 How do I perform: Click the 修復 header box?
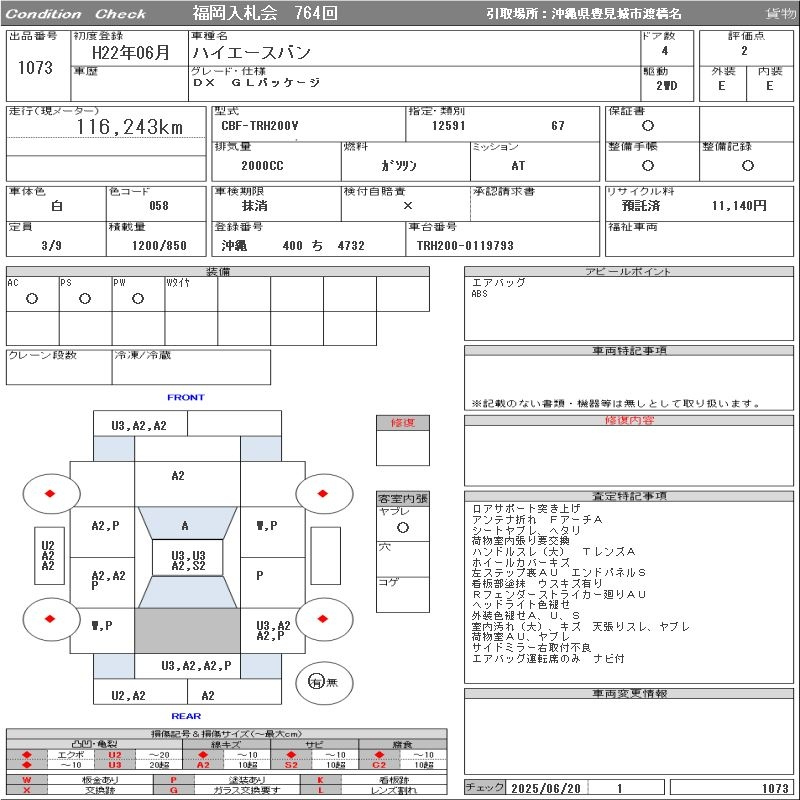[x=403, y=422]
